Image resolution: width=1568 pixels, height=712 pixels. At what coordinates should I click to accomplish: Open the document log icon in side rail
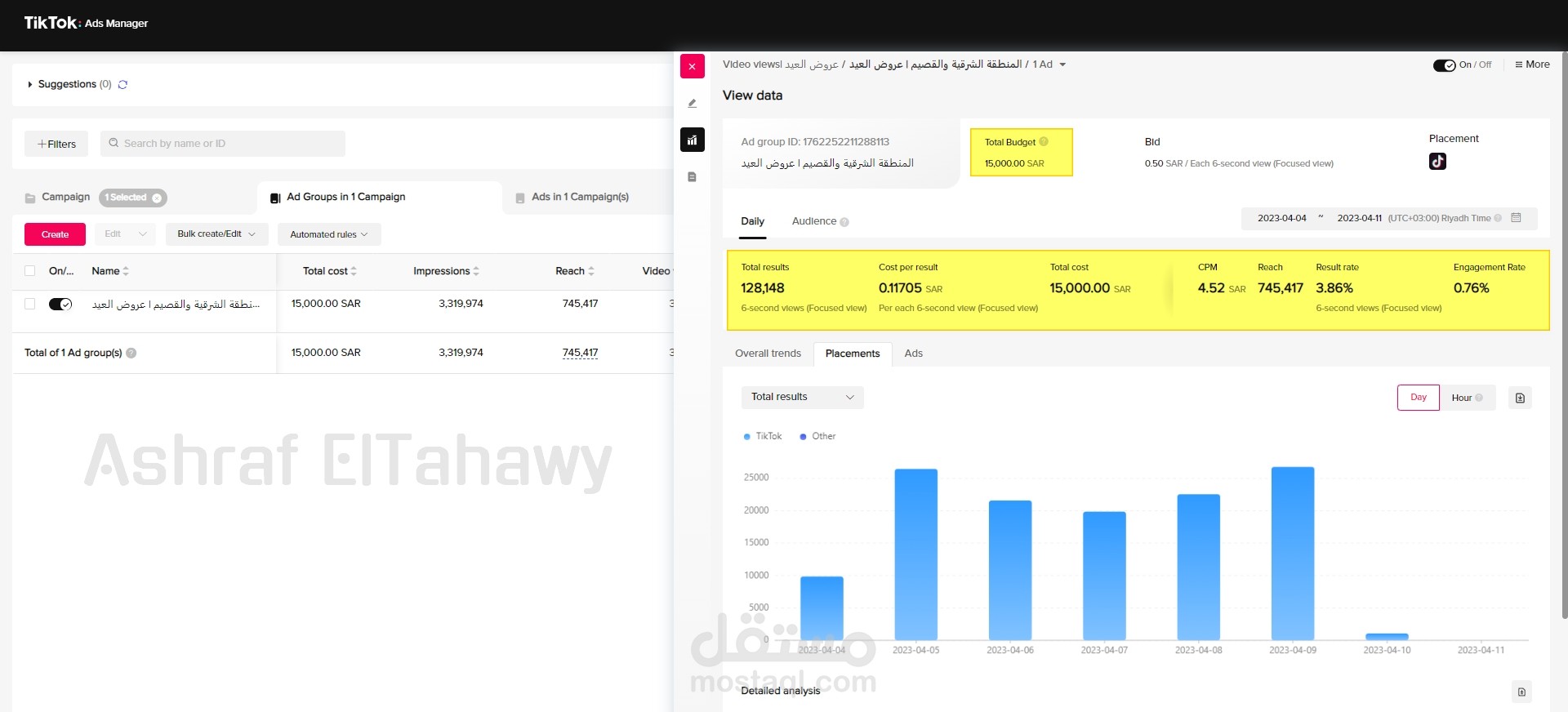pyautogui.click(x=692, y=177)
